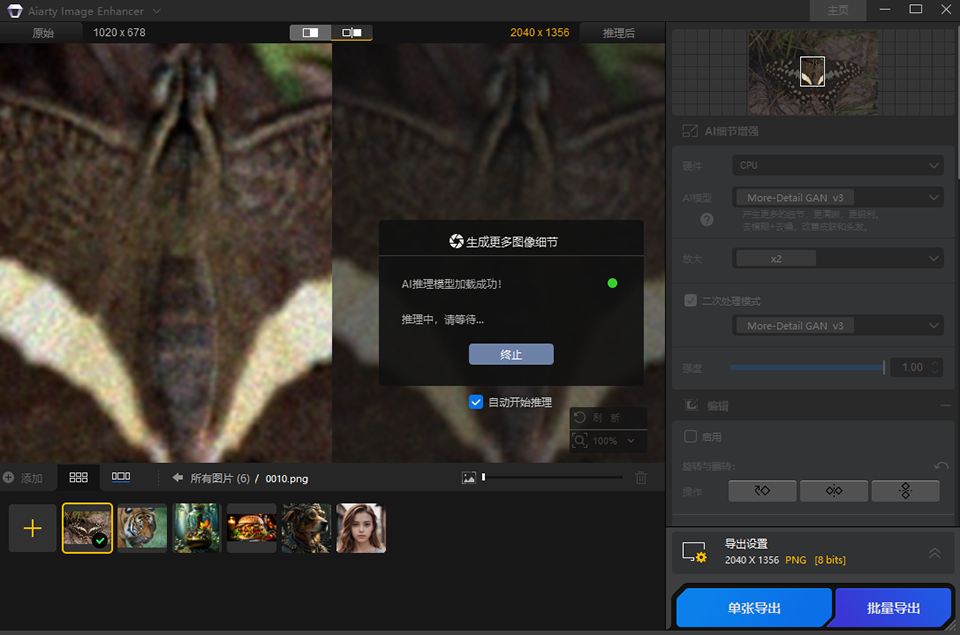The width and height of the screenshot is (960, 635).
Task: Toggle the 自动开始推理 checkbox
Action: click(x=476, y=402)
